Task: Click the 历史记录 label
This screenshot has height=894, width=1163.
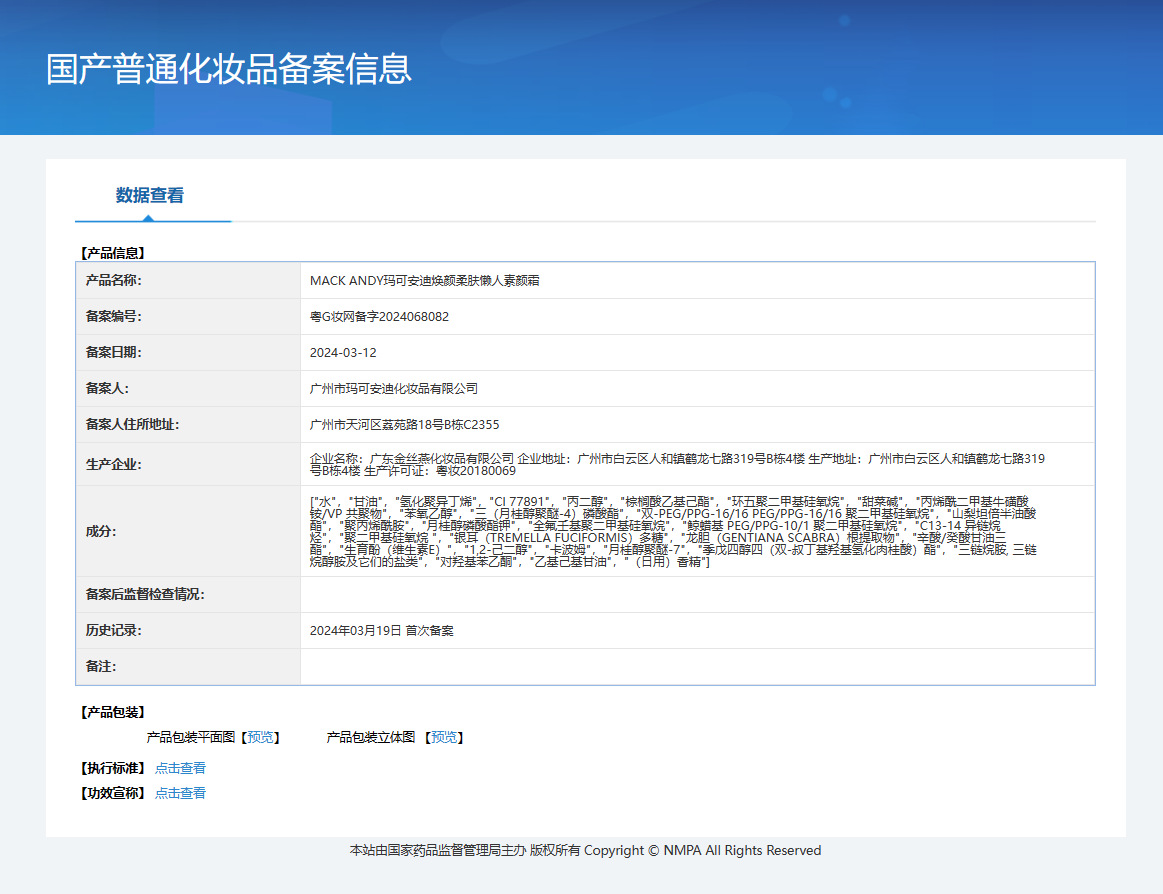Action: [113, 630]
